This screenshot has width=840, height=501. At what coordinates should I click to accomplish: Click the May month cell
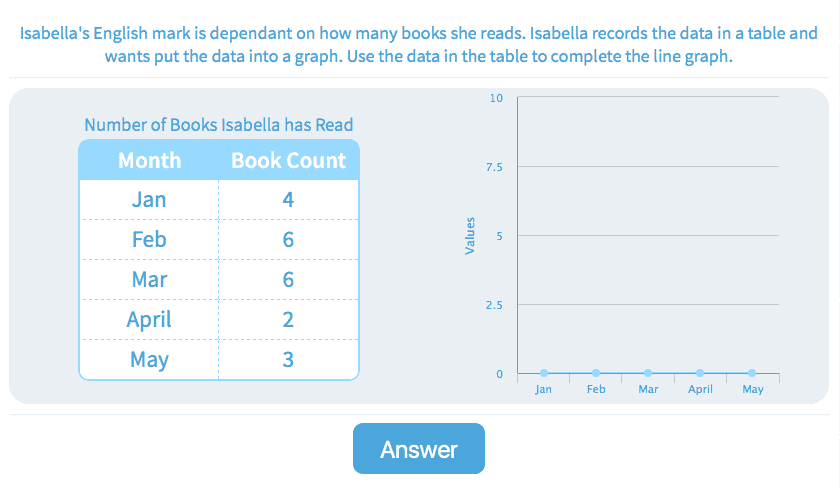point(149,360)
